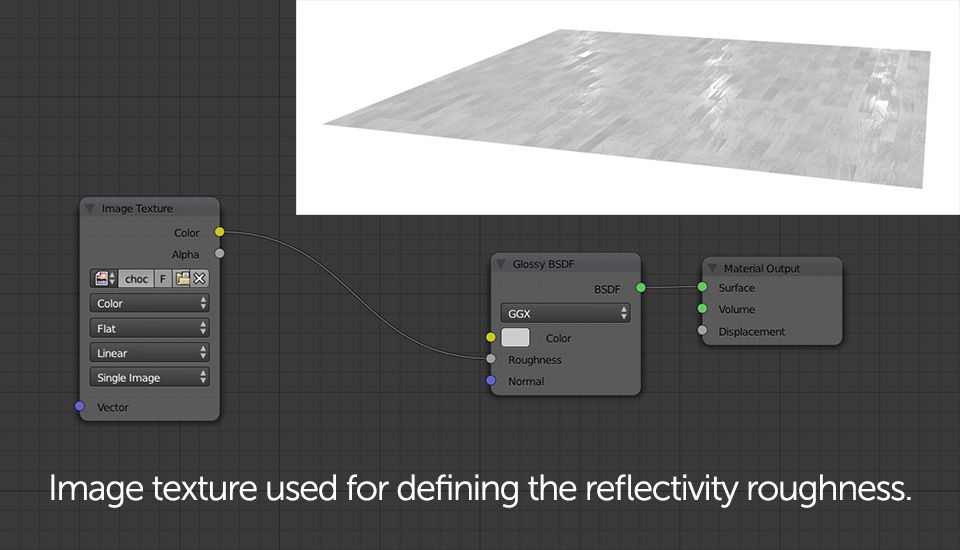Open image file with folder icon
Screen dimensions: 960x550
[182, 279]
